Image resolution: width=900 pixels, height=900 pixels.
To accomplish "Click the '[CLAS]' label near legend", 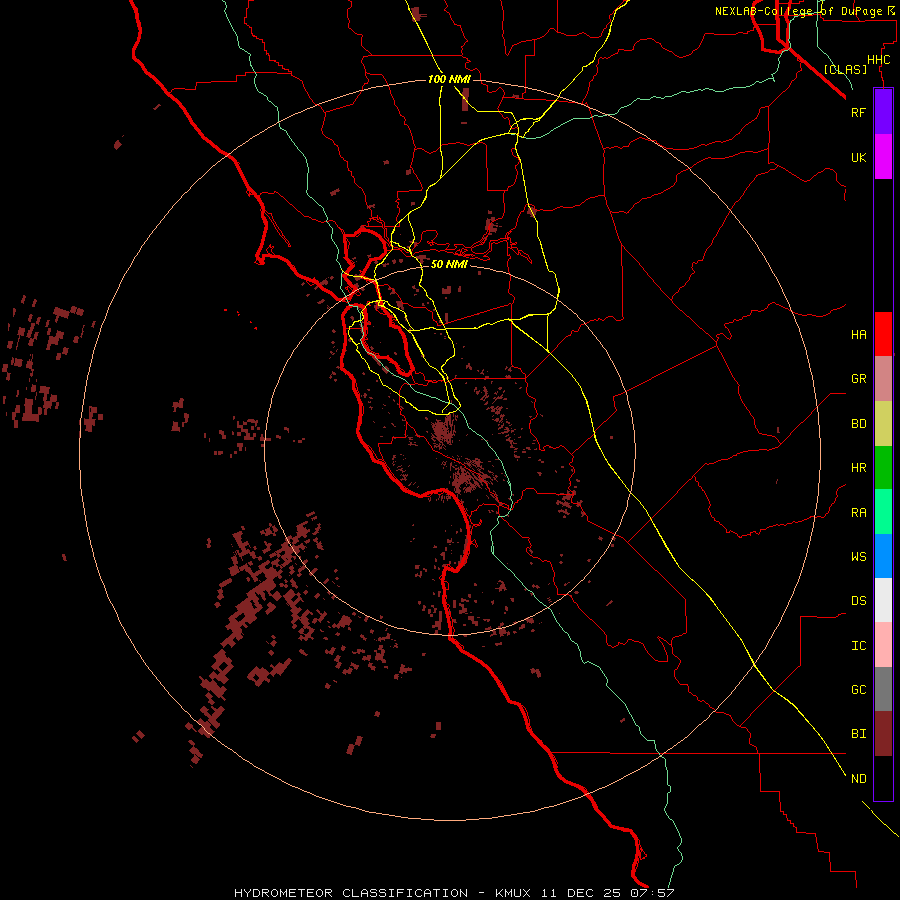I will (845, 69).
